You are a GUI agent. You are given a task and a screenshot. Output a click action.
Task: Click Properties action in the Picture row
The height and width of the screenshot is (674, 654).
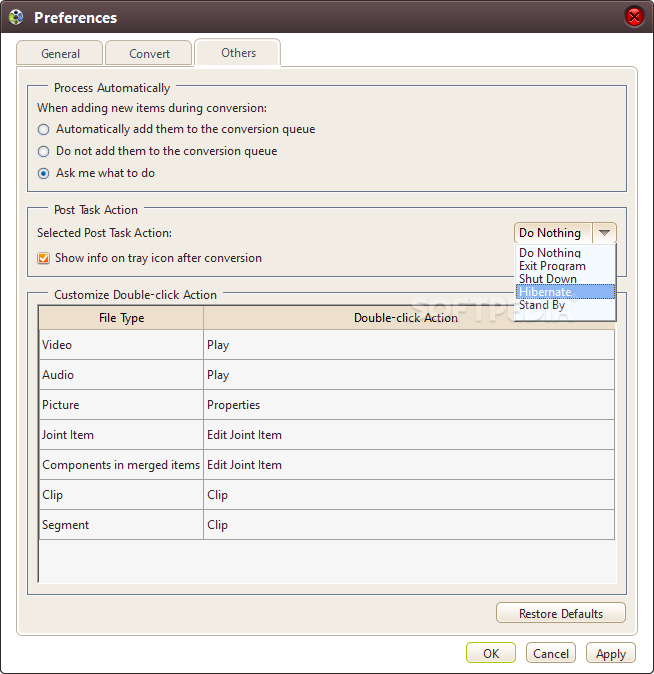pyautogui.click(x=409, y=405)
